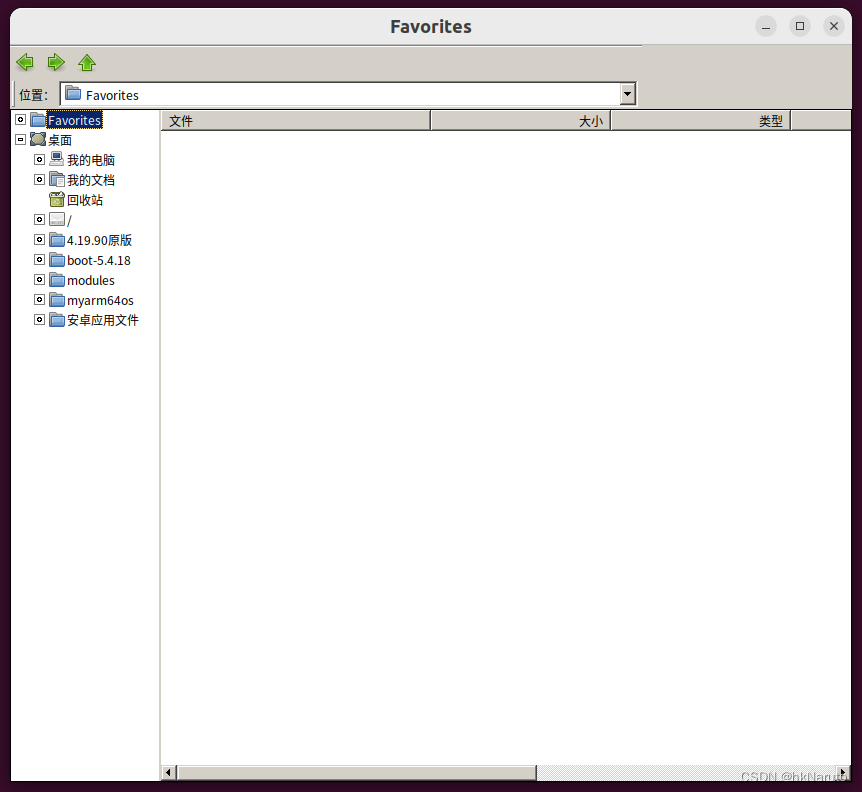Open the 位置 location dropdown
Image resolution: width=862 pixels, height=792 pixels.
(x=627, y=93)
